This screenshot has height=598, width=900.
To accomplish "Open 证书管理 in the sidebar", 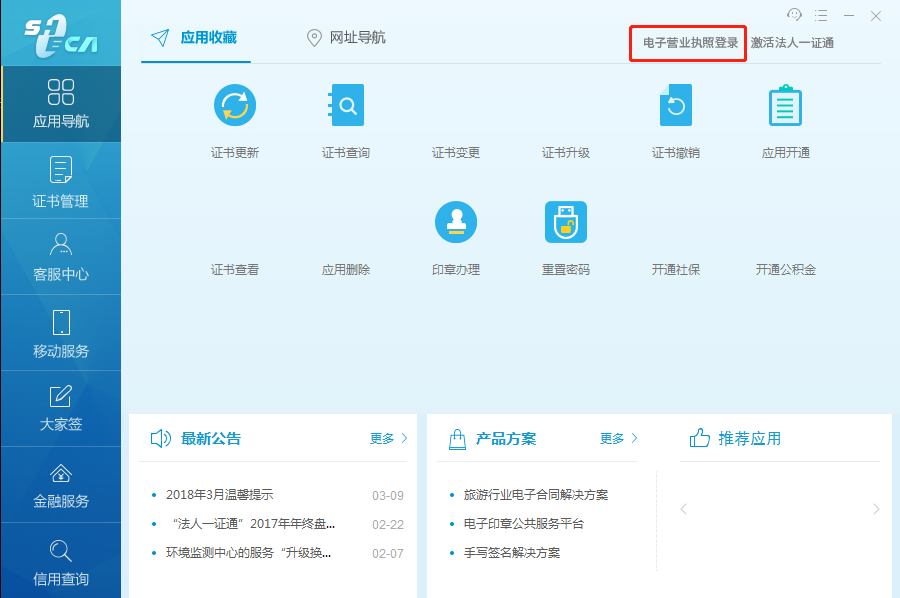I will pos(61,181).
